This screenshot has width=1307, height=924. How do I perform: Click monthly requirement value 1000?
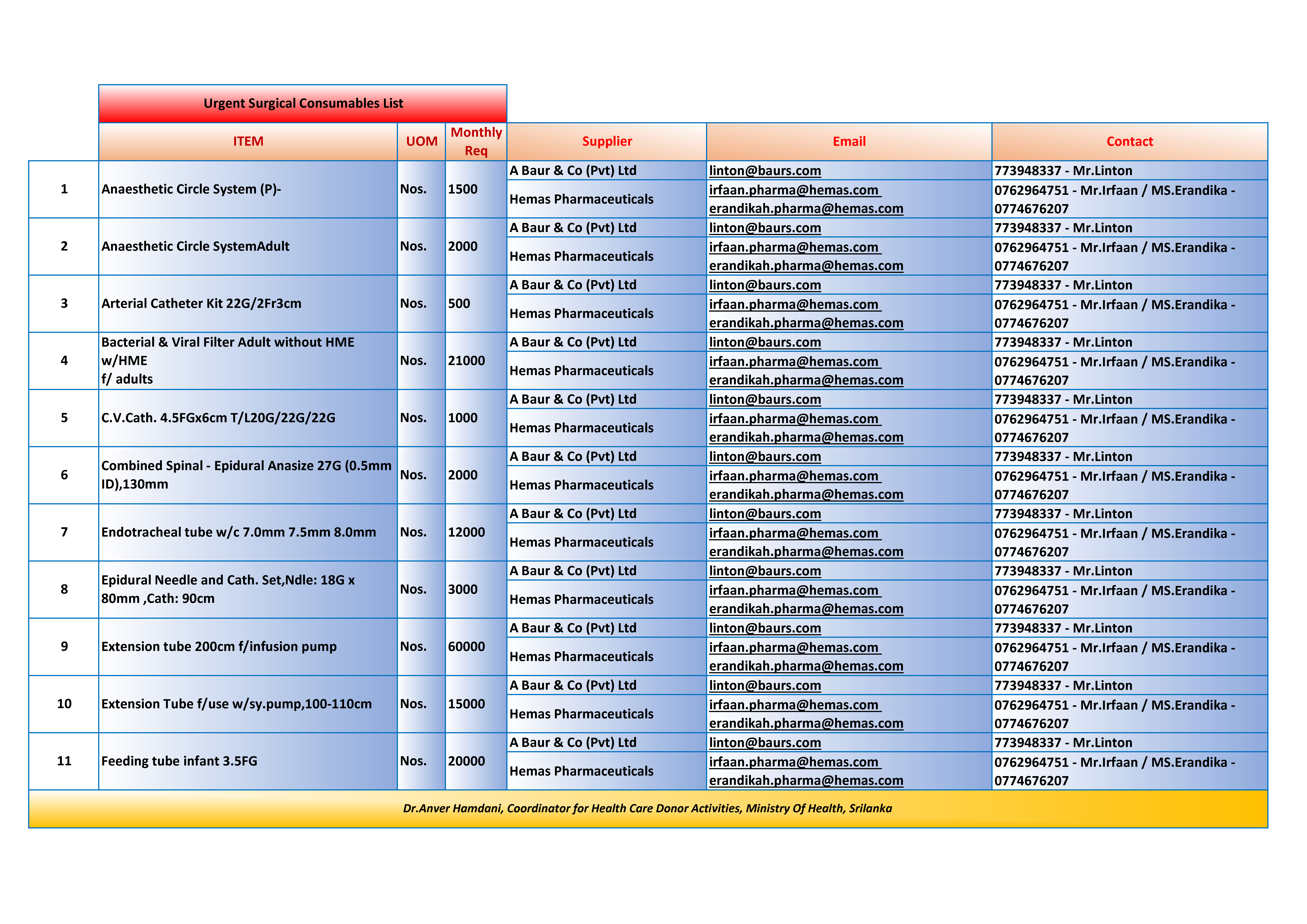[476, 418]
